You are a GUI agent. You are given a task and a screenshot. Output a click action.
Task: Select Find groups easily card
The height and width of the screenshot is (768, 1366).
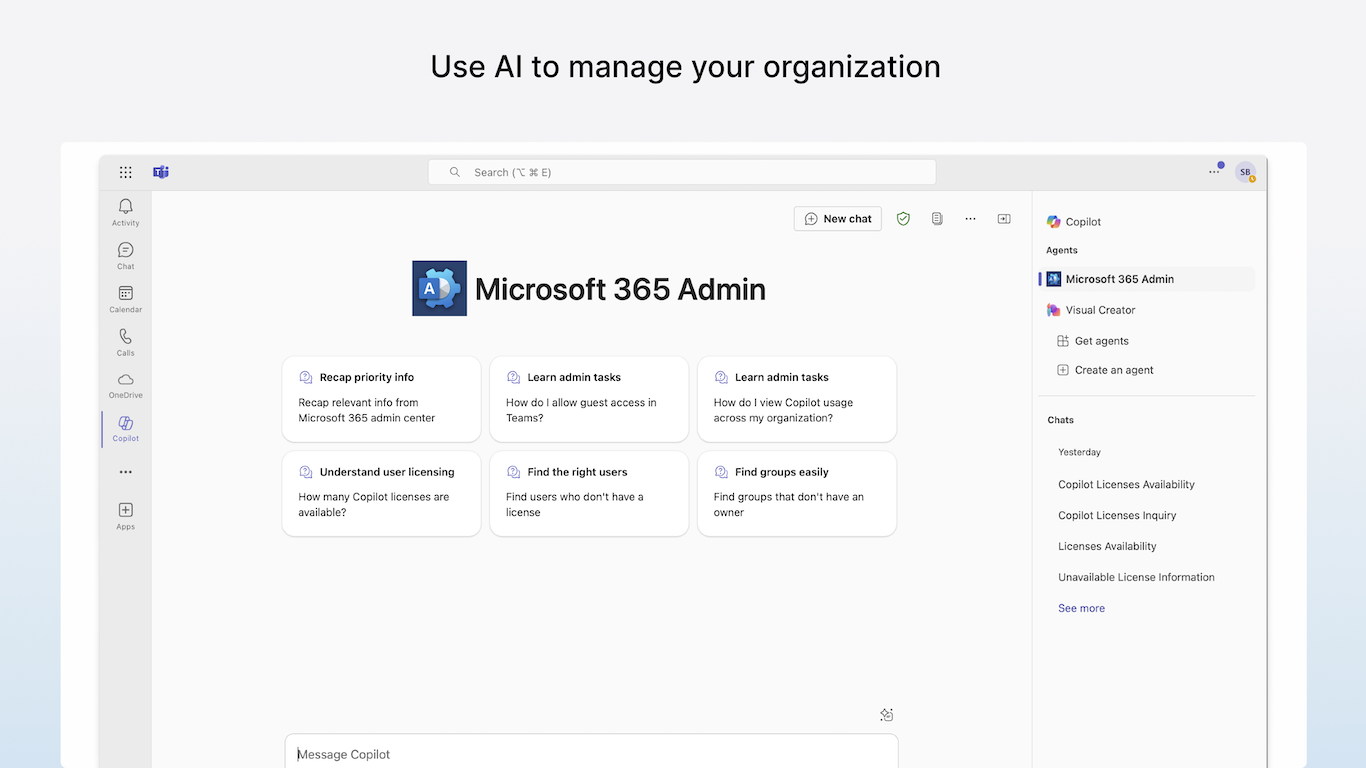click(797, 494)
